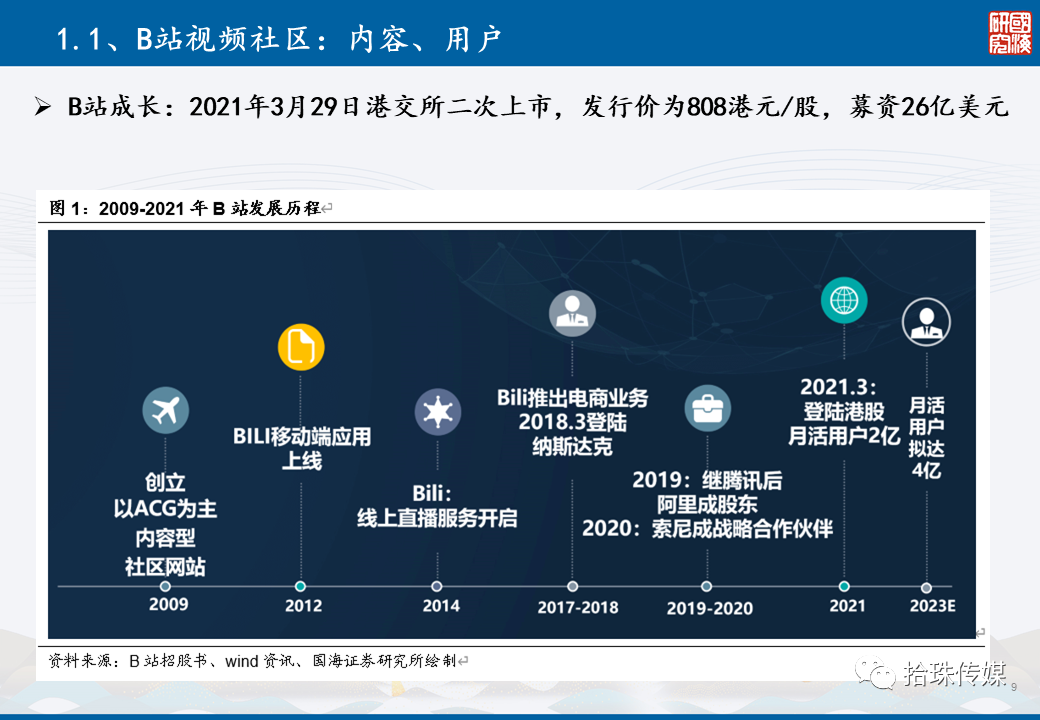Click the page number 9
Viewport: 1040px width, 720px height.
tap(1013, 688)
